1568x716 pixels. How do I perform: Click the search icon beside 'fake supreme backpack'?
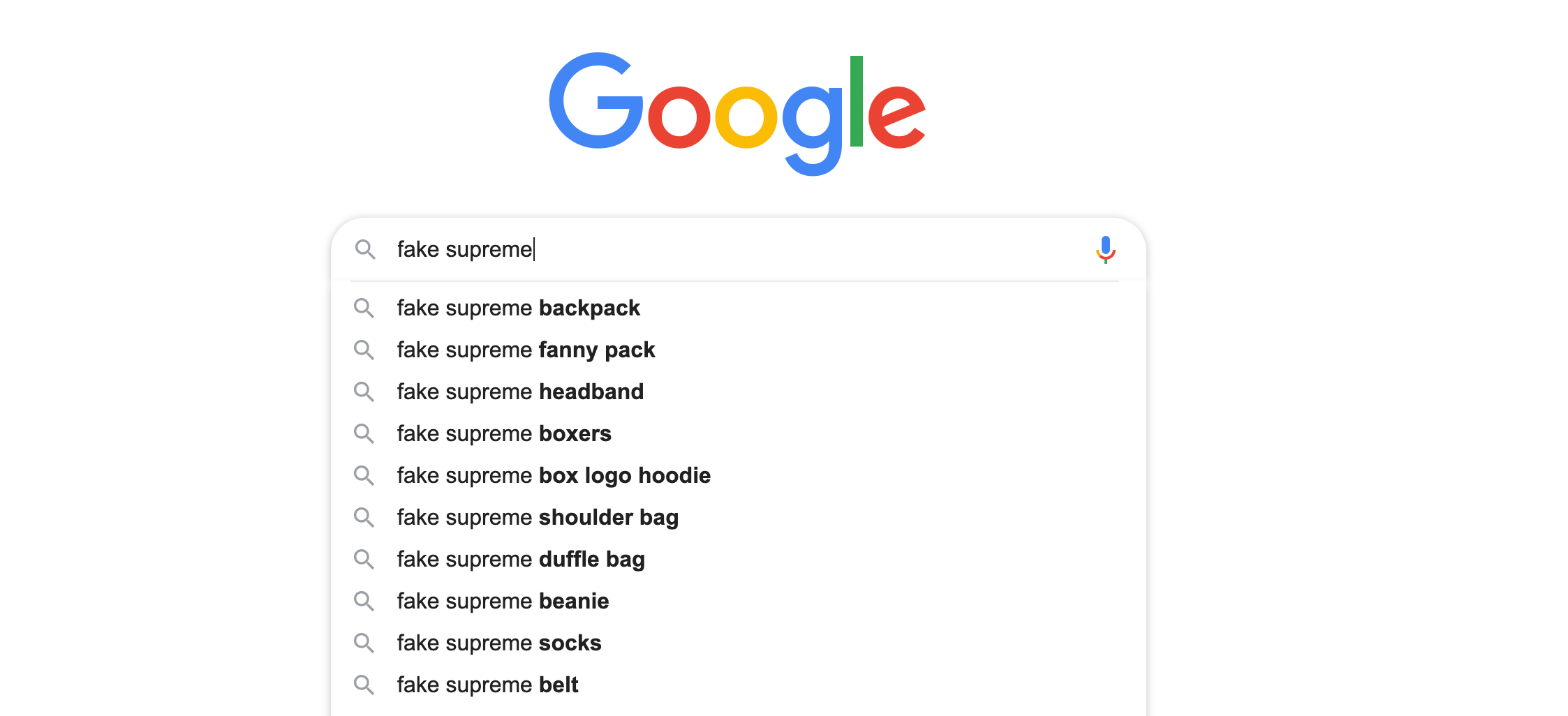(x=364, y=308)
